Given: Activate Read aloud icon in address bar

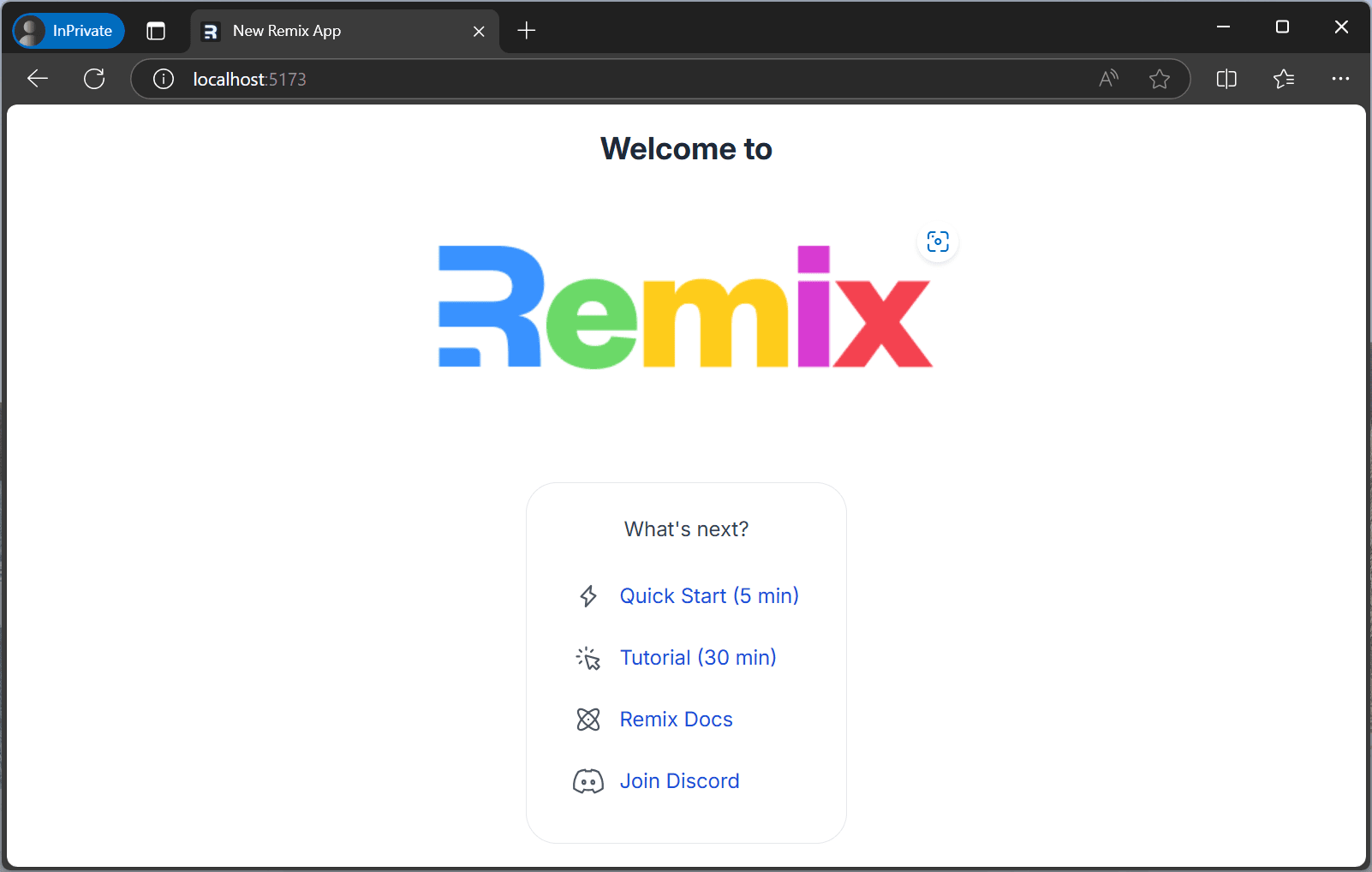Looking at the screenshot, I should (x=1109, y=79).
